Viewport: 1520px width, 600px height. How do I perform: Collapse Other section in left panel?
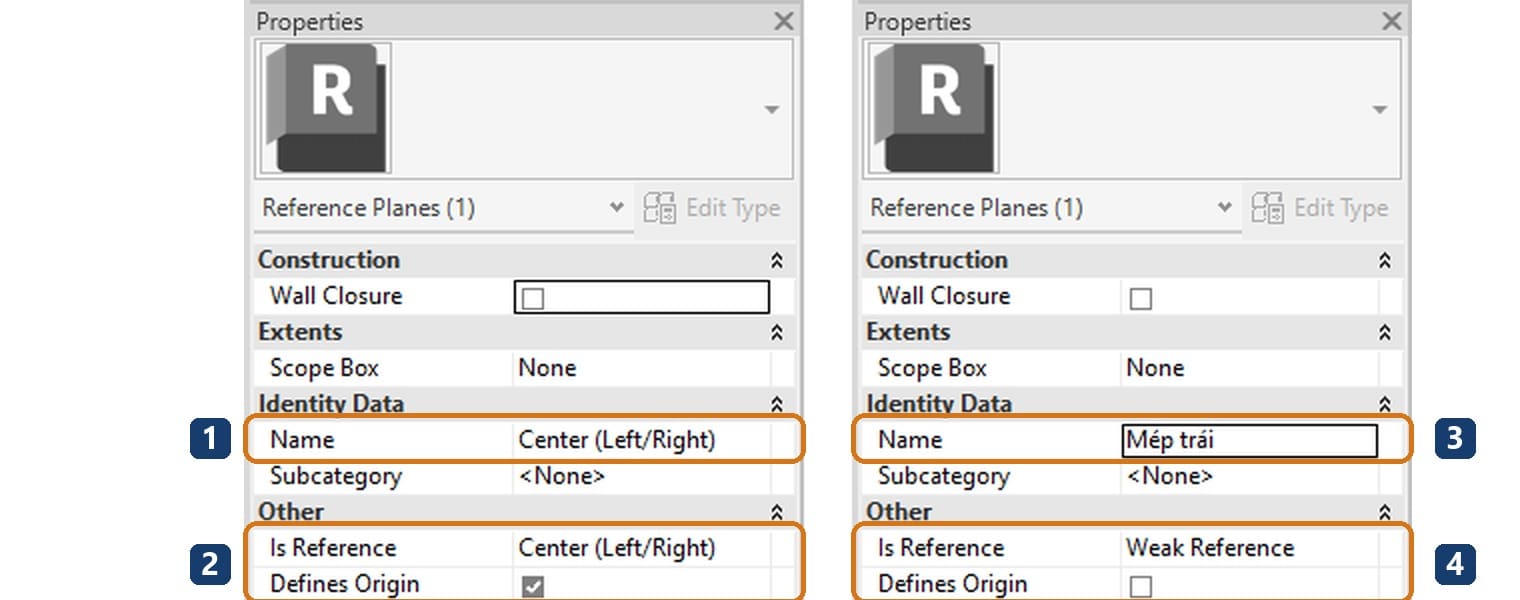[x=777, y=512]
